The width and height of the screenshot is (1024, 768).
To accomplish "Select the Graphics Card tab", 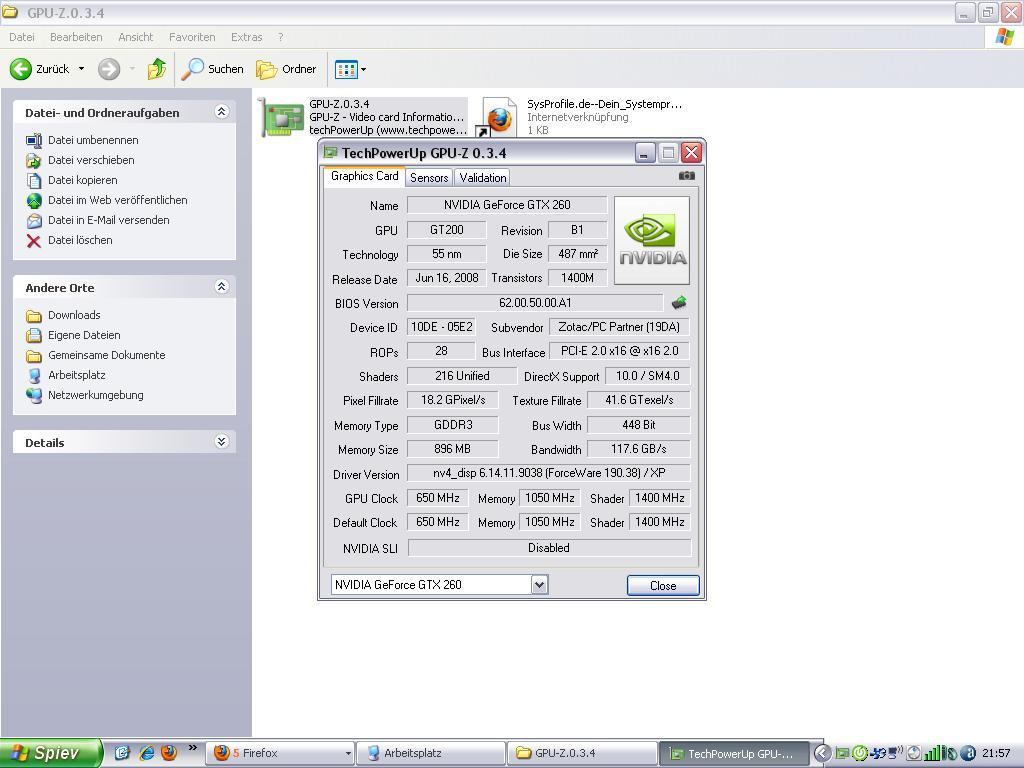I will pyautogui.click(x=364, y=176).
